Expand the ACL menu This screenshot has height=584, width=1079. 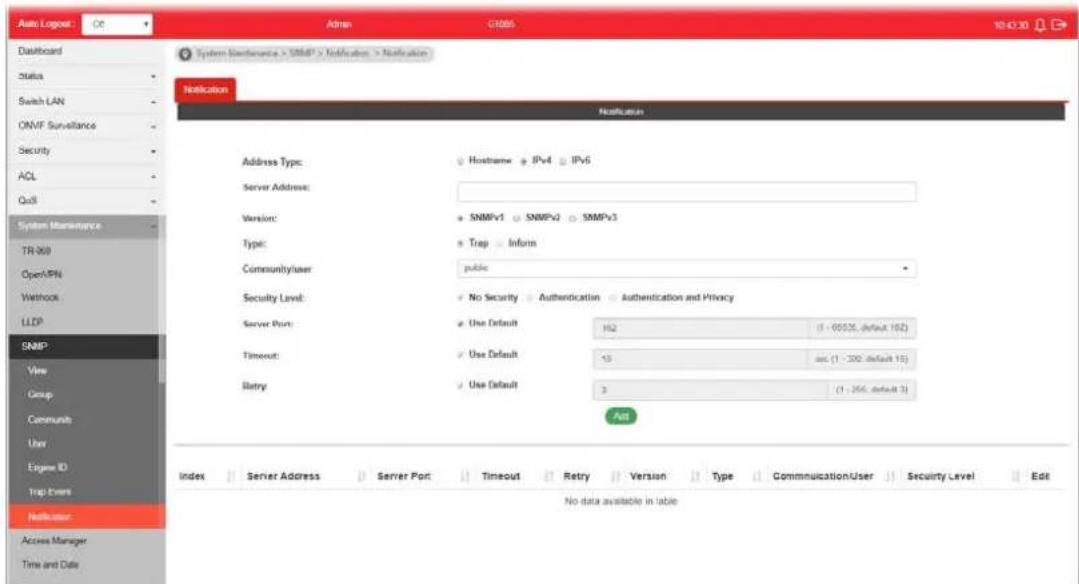pos(87,176)
